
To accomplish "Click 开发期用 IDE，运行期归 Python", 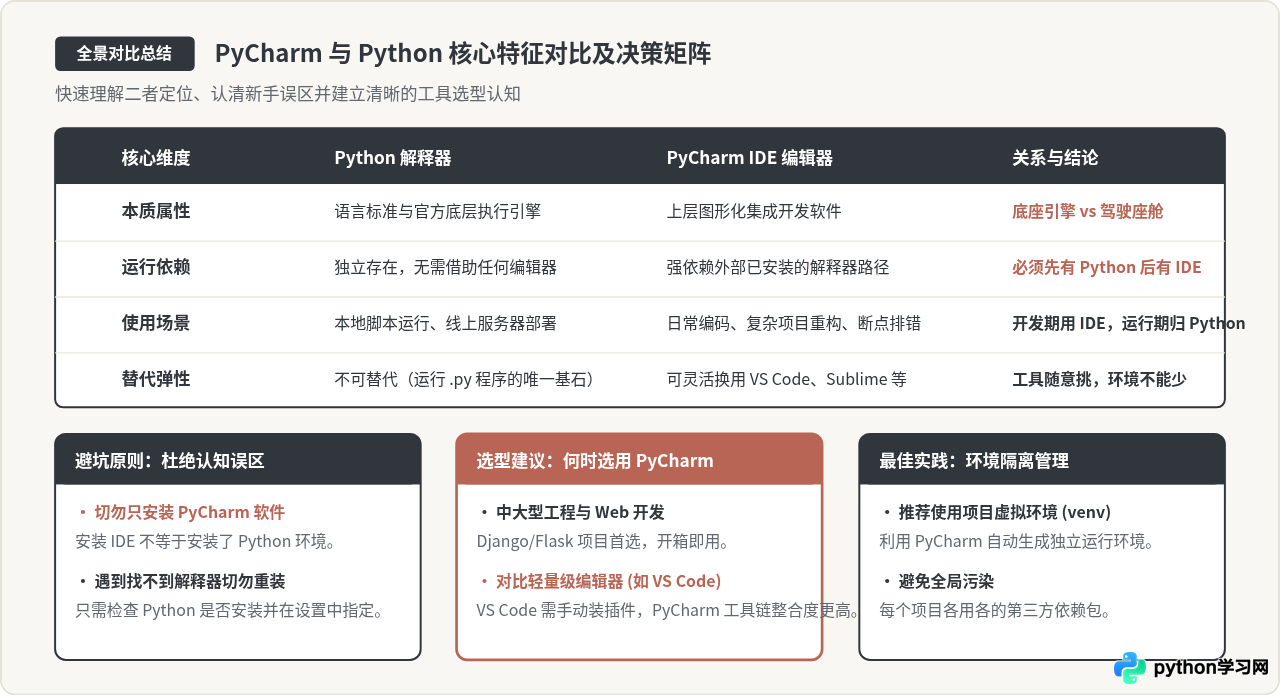I will (x=1129, y=324).
